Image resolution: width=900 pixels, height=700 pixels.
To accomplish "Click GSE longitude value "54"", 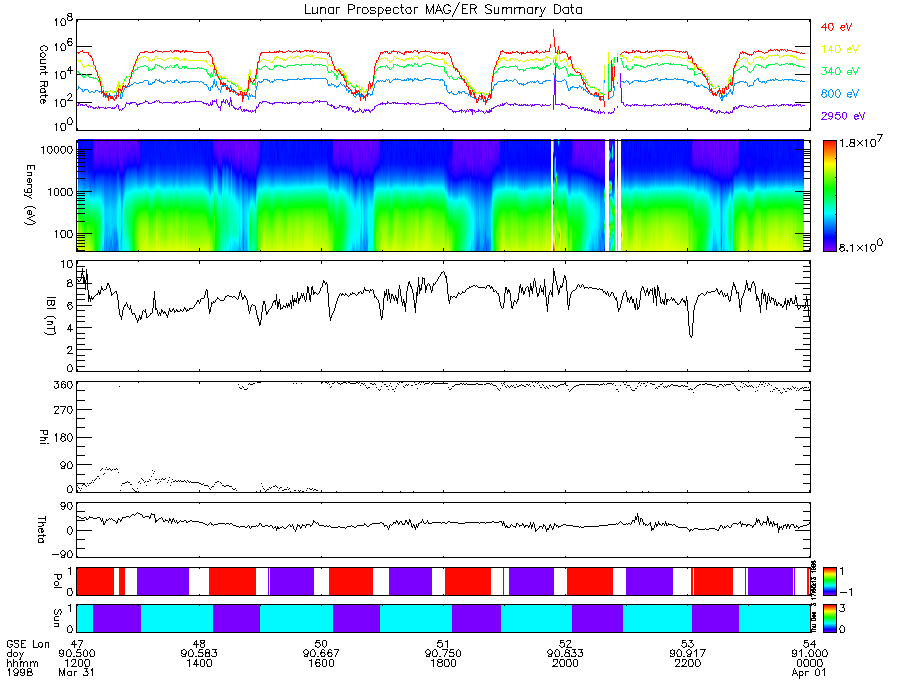I will click(x=809, y=644).
